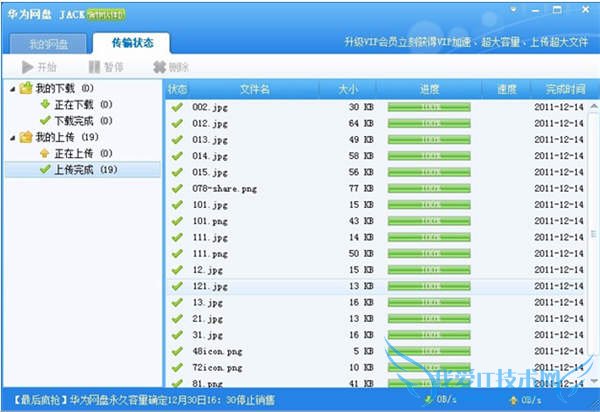Sort by the 状态 column header
Viewport: 600px width, 412px height.
click(x=177, y=89)
